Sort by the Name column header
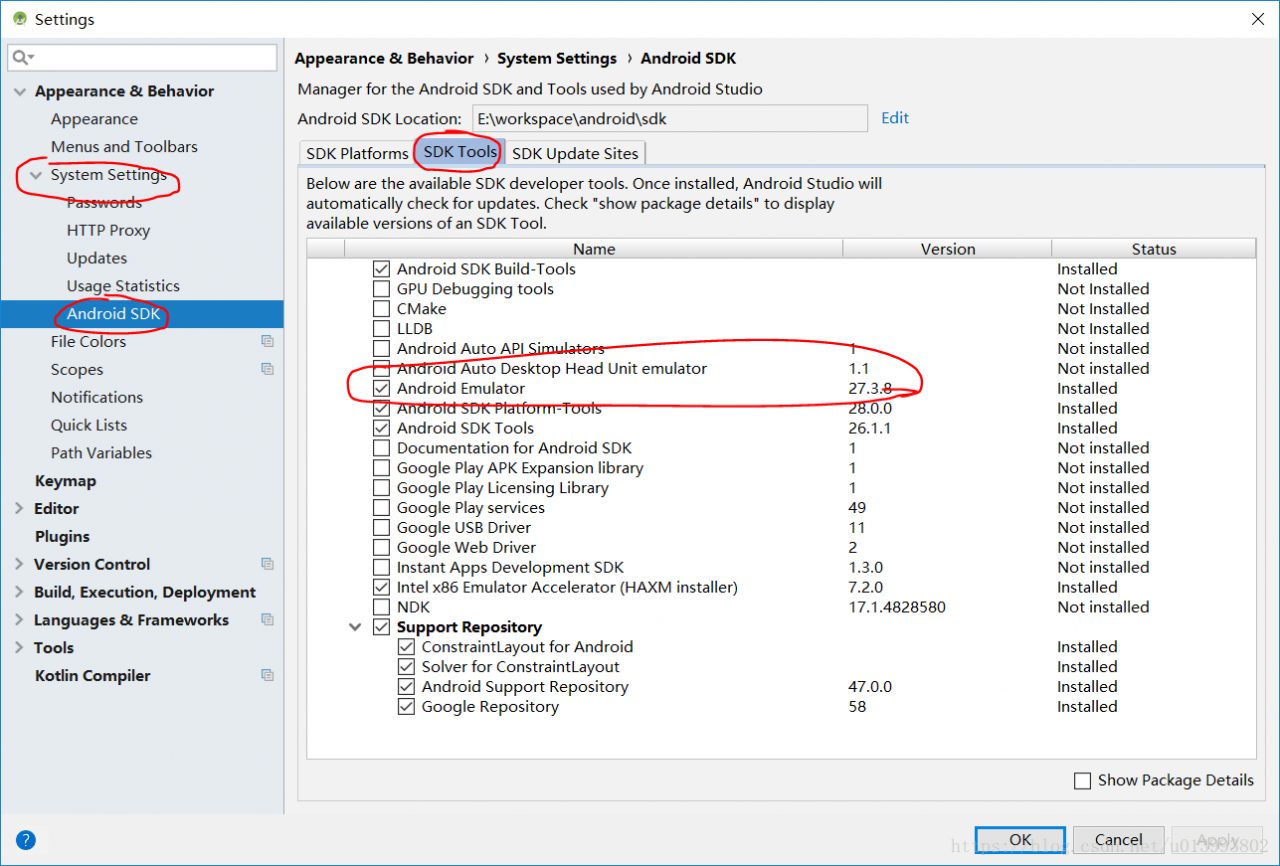This screenshot has width=1280, height=866. coord(594,249)
